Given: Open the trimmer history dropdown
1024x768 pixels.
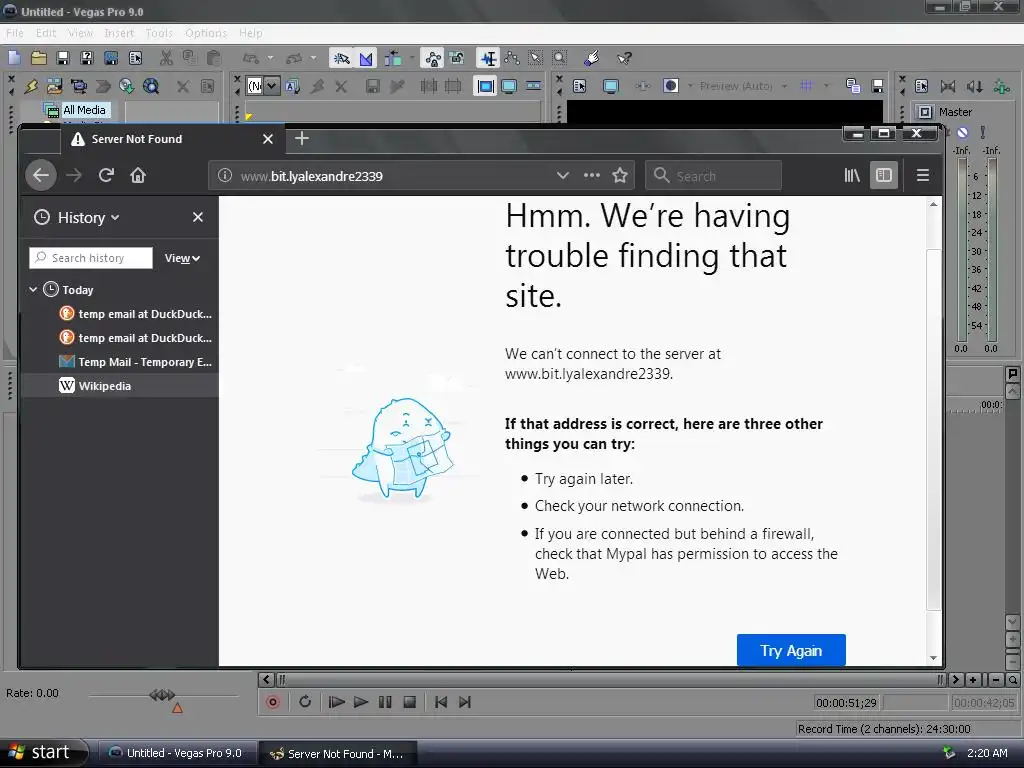Looking at the screenshot, I should 272,86.
